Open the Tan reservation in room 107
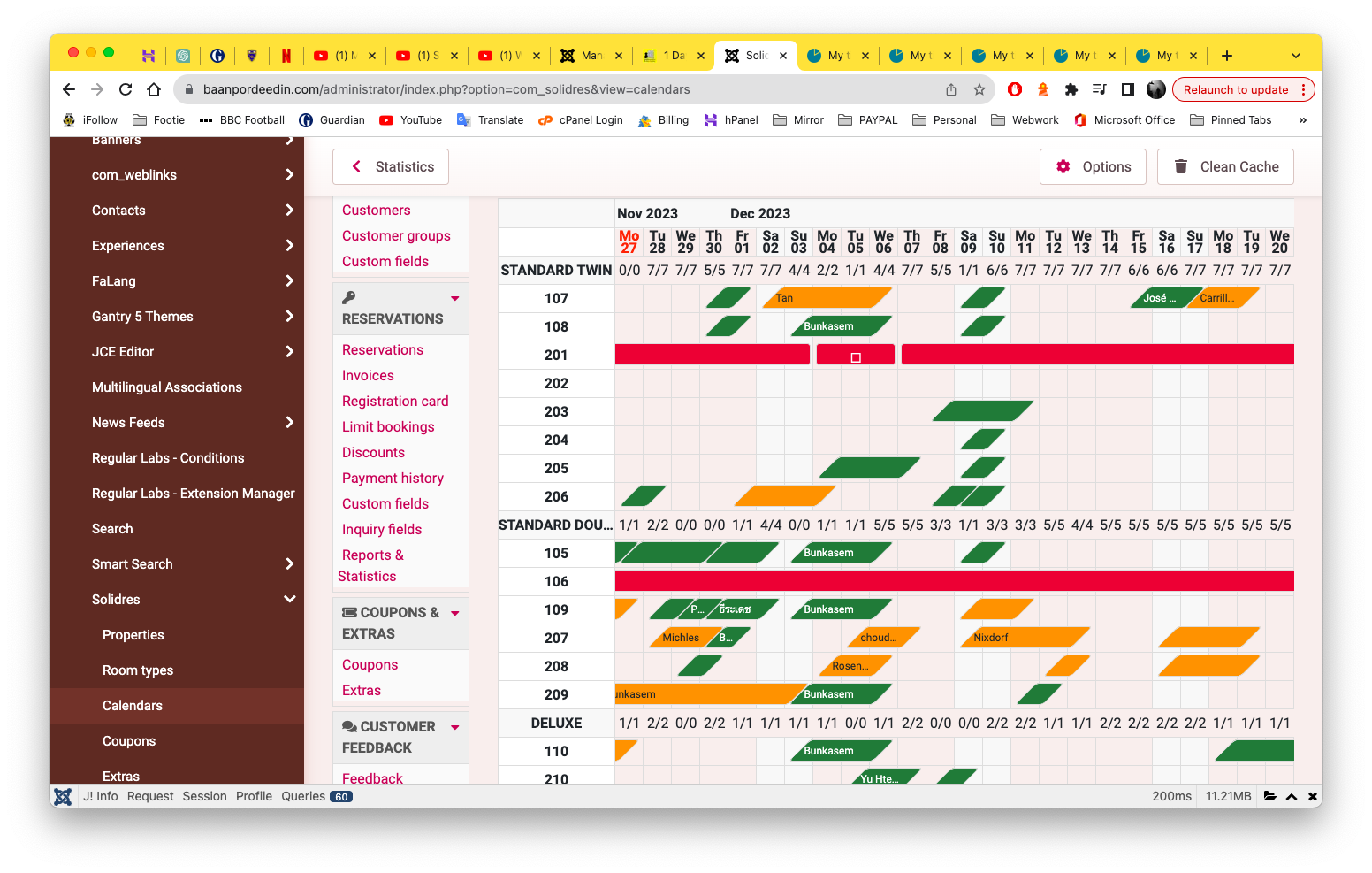The height and width of the screenshot is (873, 1372). 827,298
